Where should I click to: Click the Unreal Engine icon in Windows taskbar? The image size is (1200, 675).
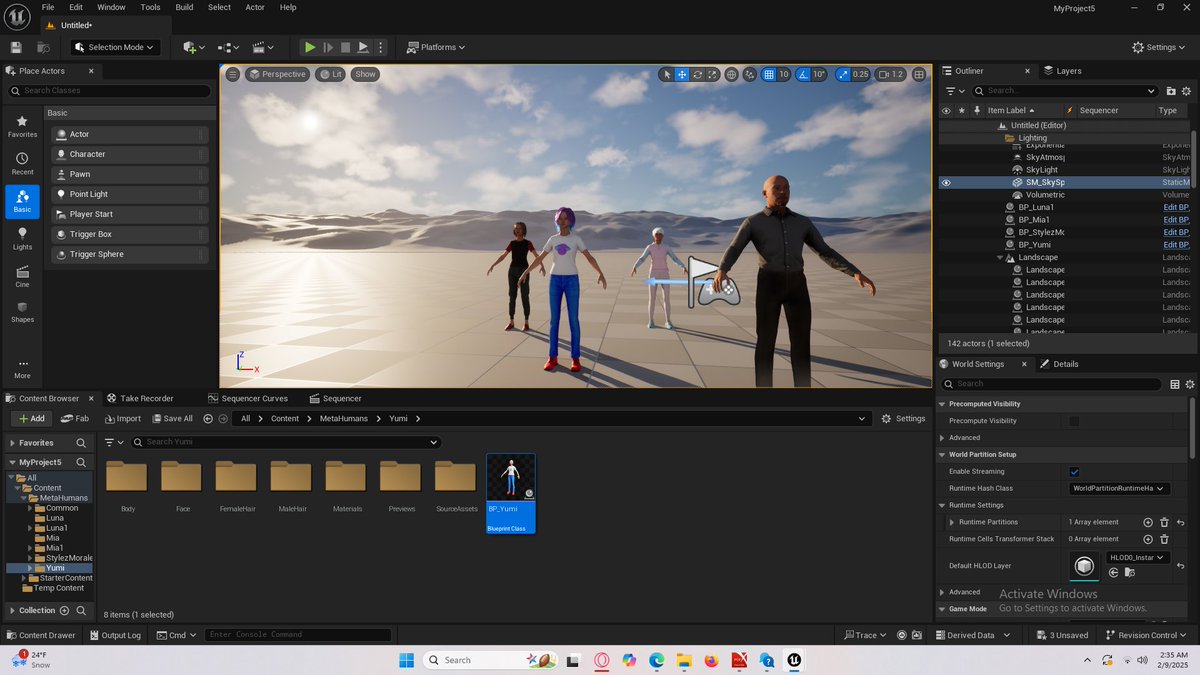click(x=793, y=660)
